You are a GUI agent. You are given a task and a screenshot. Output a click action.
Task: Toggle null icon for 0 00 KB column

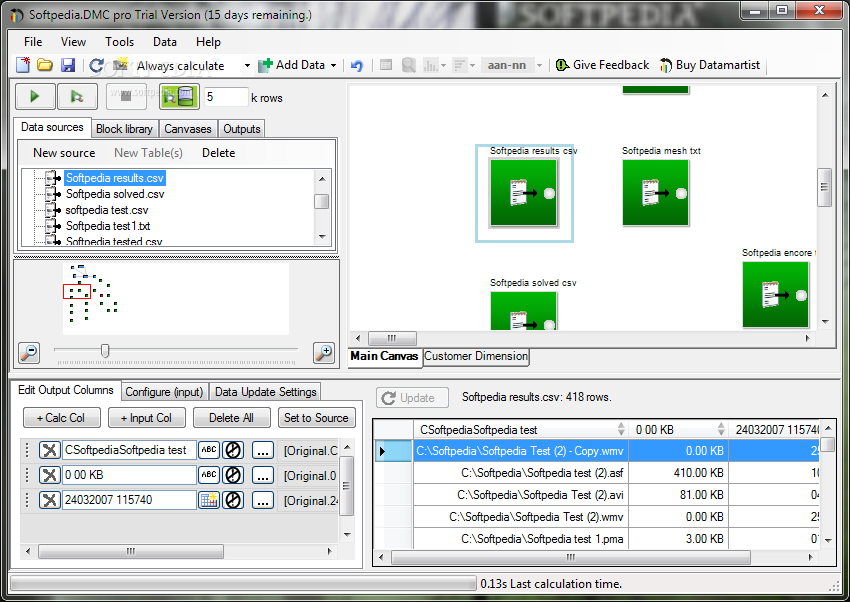[x=233, y=475]
